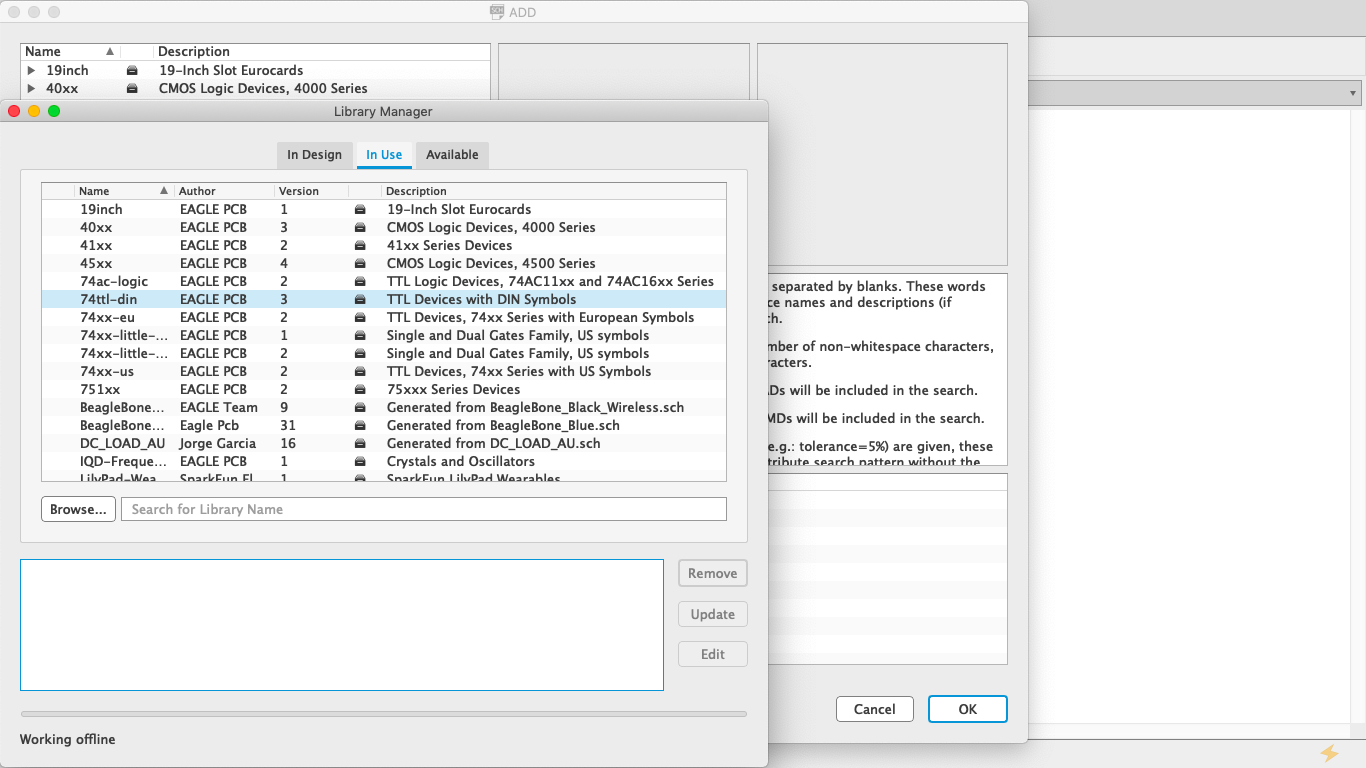Click managed-library icon in 19inch row
The image size is (1366, 768).
click(x=360, y=210)
